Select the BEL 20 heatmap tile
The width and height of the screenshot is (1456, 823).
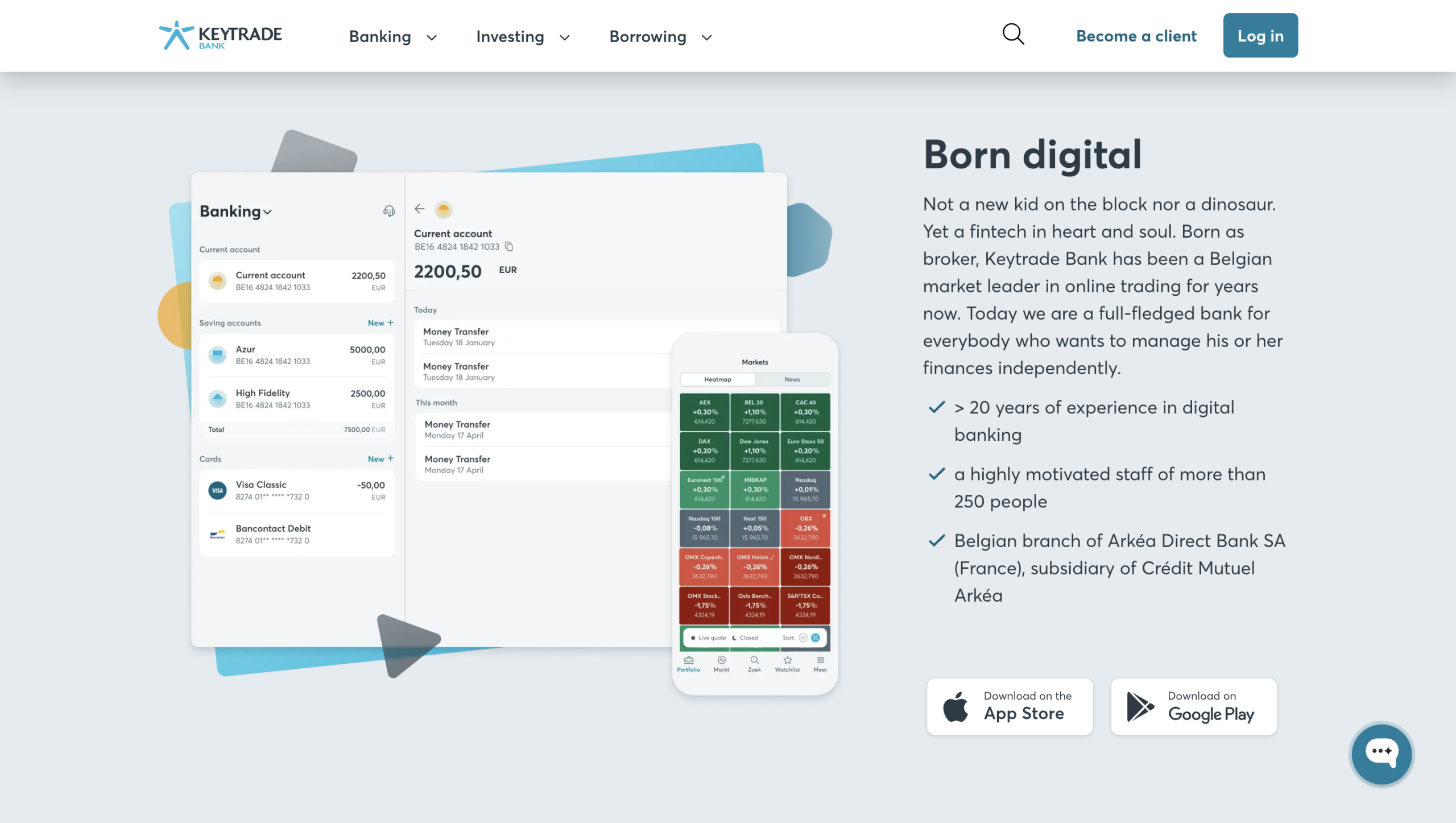point(754,412)
